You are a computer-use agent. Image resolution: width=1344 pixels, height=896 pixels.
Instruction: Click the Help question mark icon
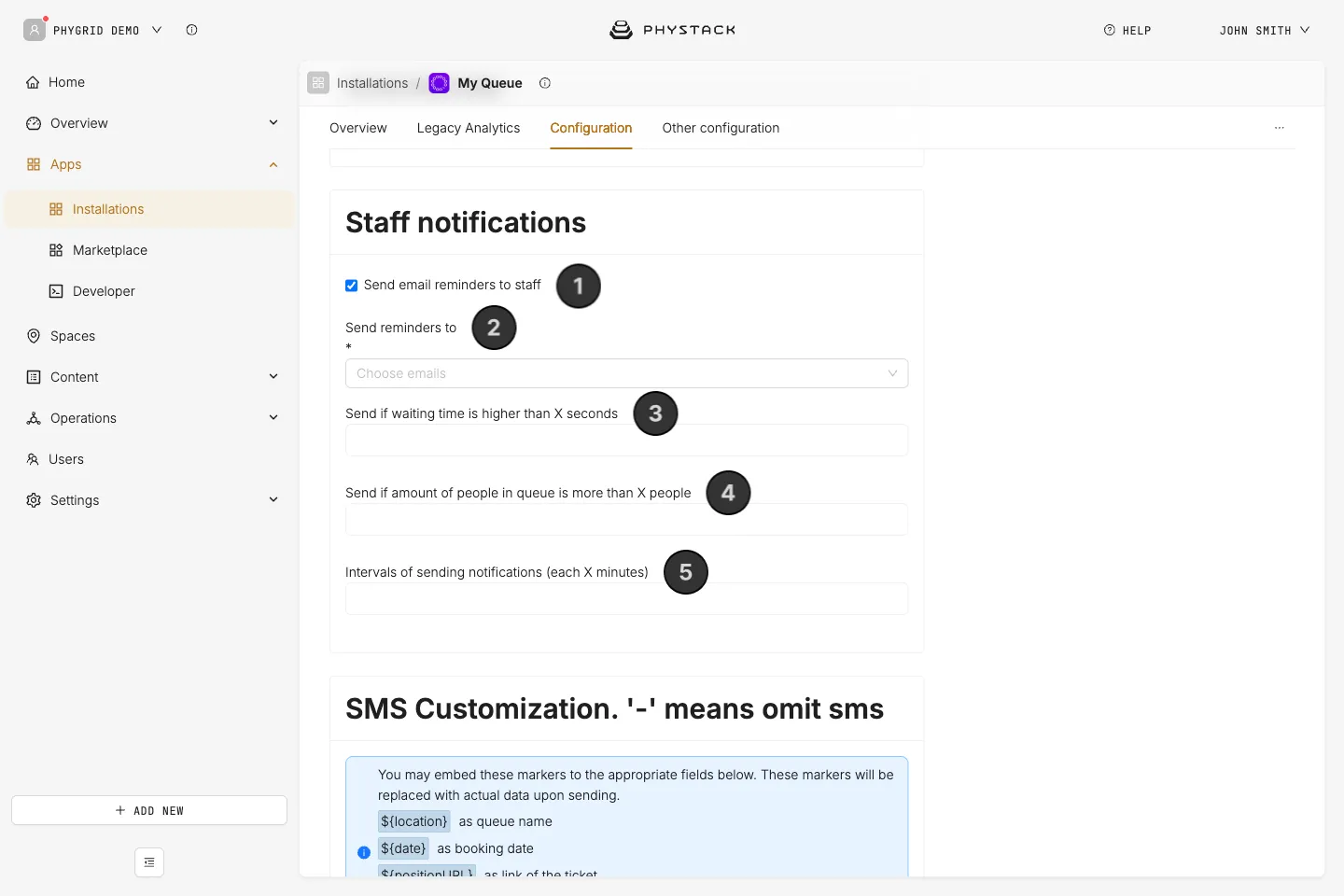[1110, 30]
